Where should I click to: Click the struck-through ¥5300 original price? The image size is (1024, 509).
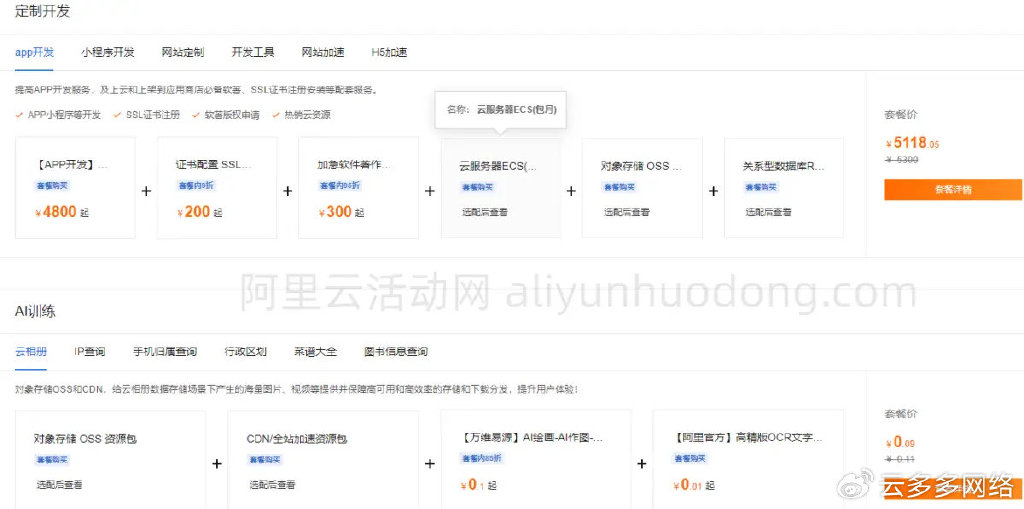[902, 159]
